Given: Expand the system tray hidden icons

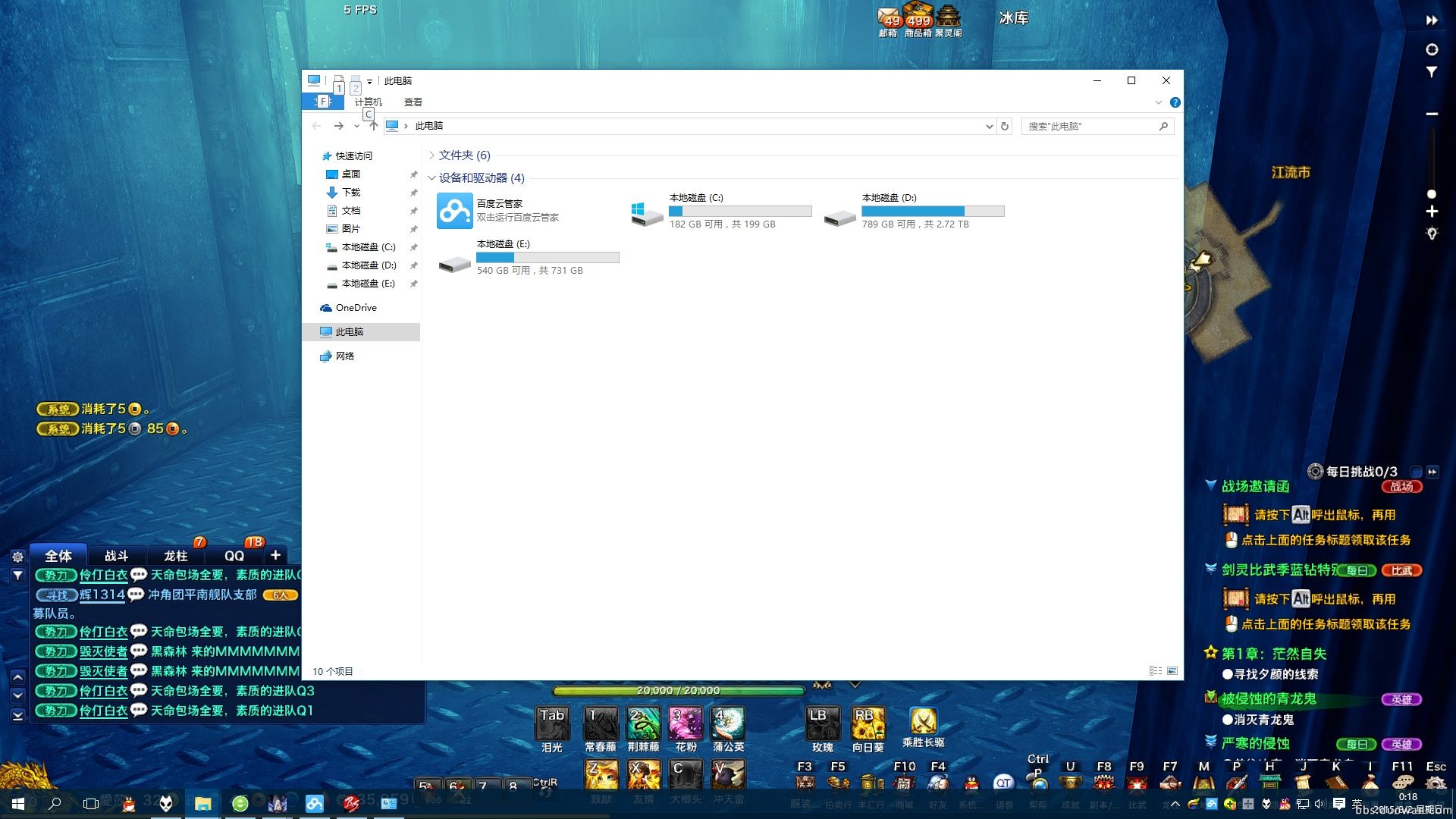Looking at the screenshot, I should [x=1175, y=804].
